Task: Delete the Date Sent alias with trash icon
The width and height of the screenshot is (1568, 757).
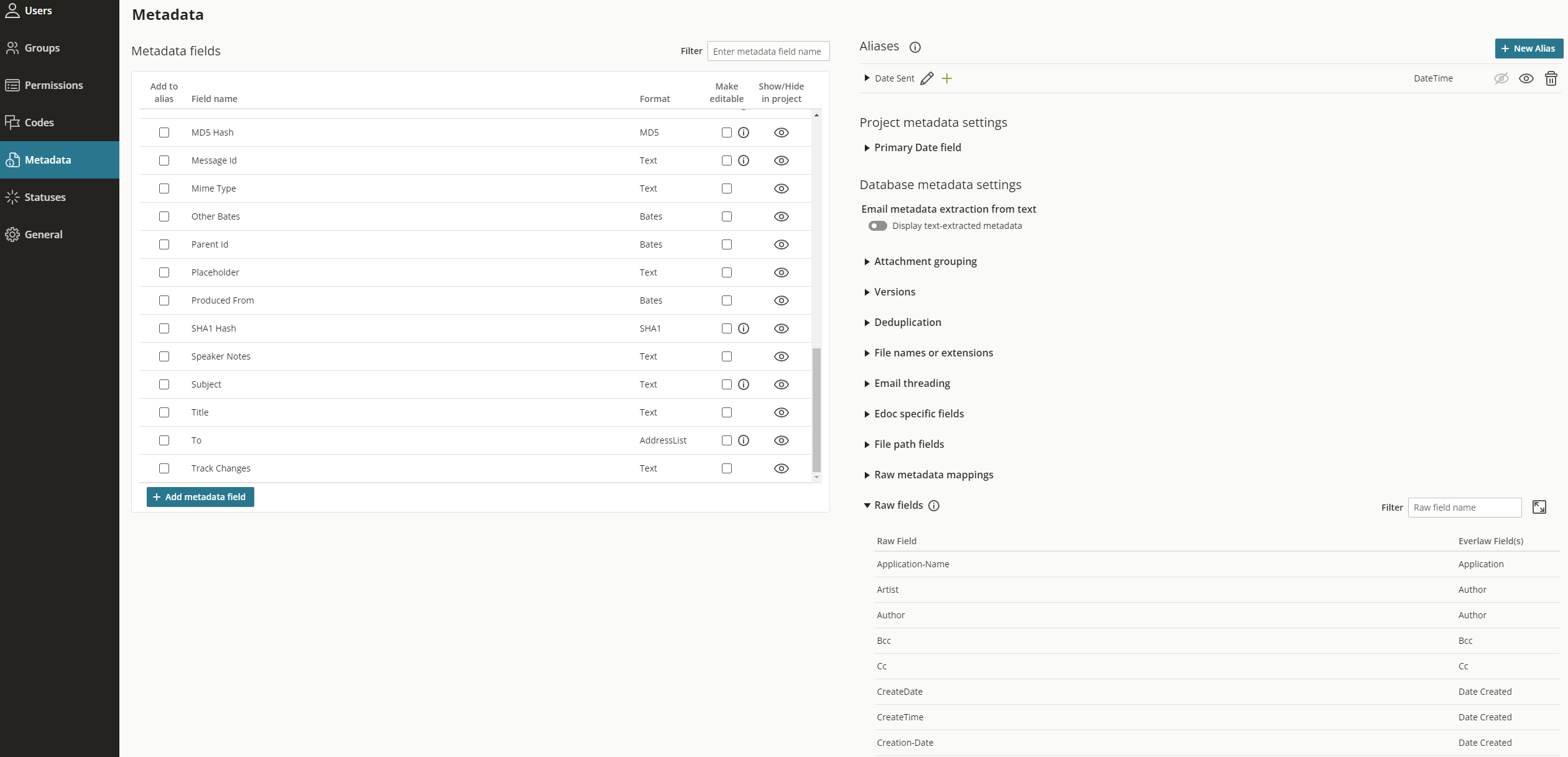Action: tap(1551, 78)
